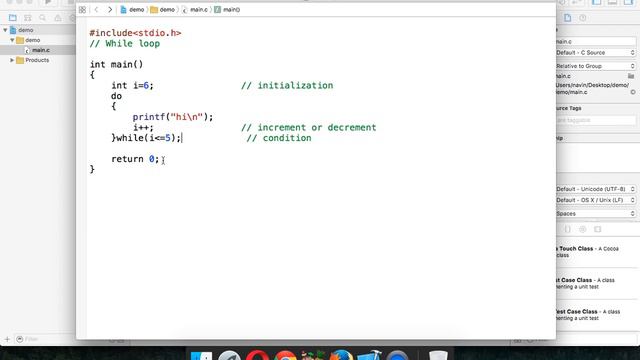Click the i++ increment line
Viewport: 640px width, 360px height.
pyautogui.click(x=143, y=127)
